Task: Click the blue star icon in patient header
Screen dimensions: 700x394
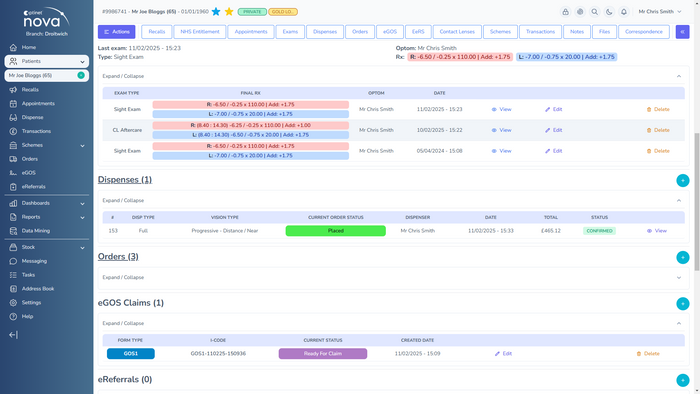Action: 216,12
